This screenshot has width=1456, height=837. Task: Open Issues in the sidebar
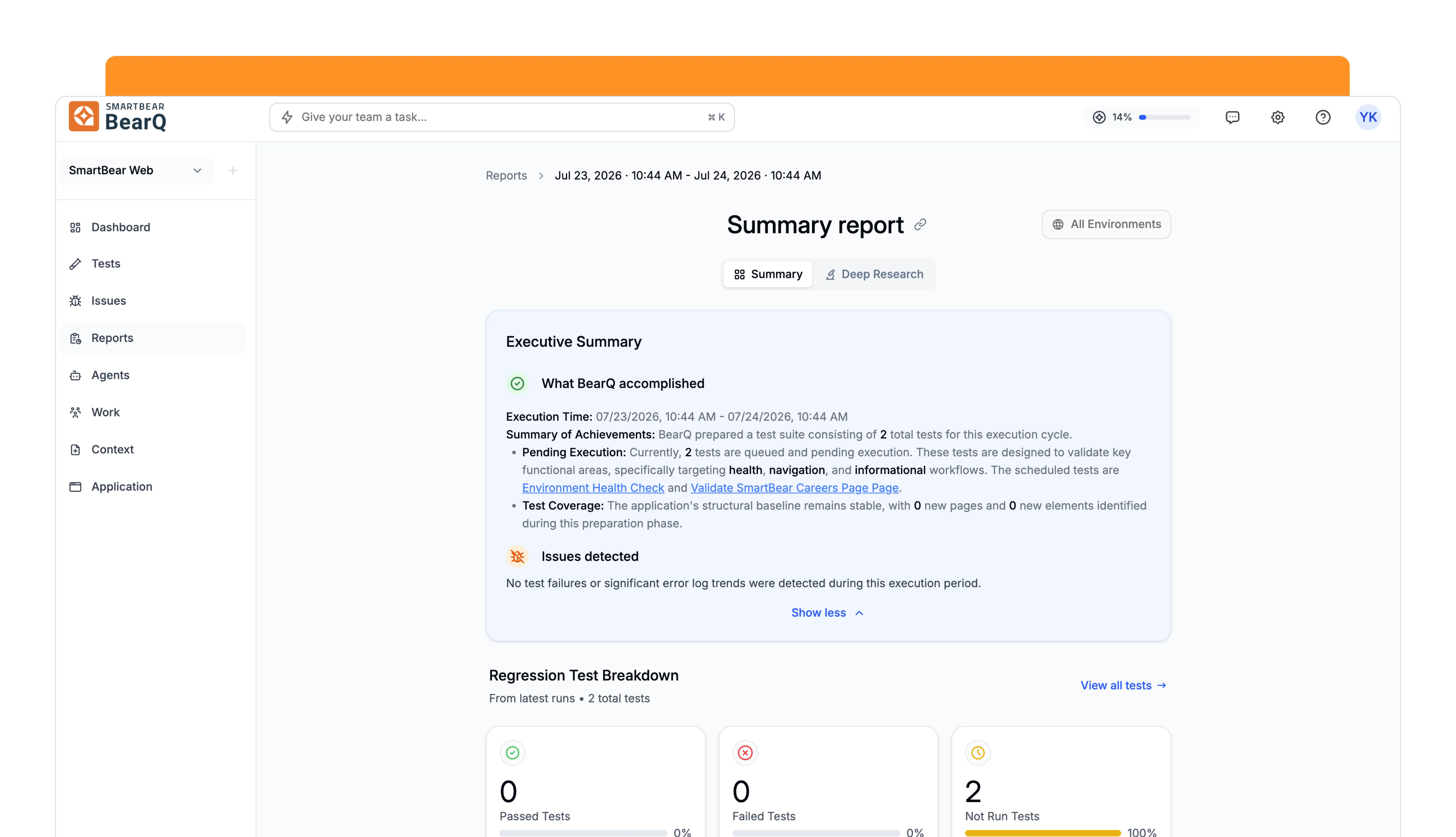click(x=153, y=301)
